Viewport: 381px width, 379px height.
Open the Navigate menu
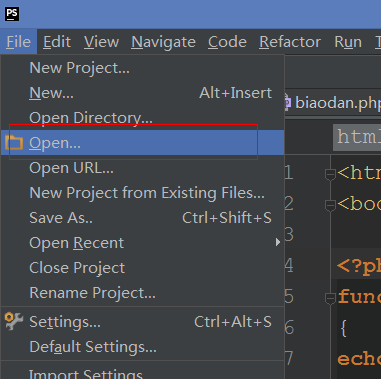coord(163,42)
